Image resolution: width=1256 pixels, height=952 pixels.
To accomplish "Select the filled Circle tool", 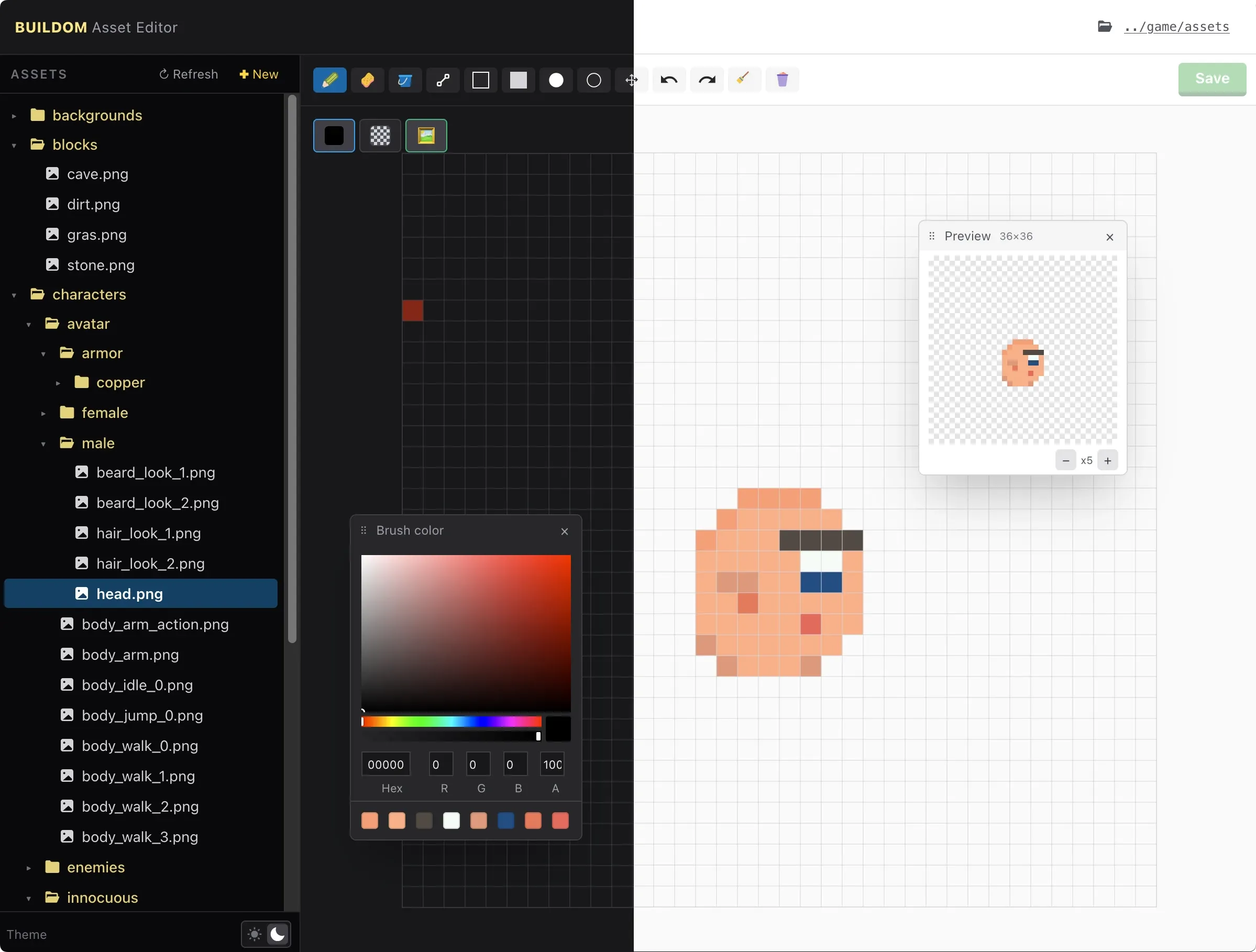I will pos(556,80).
